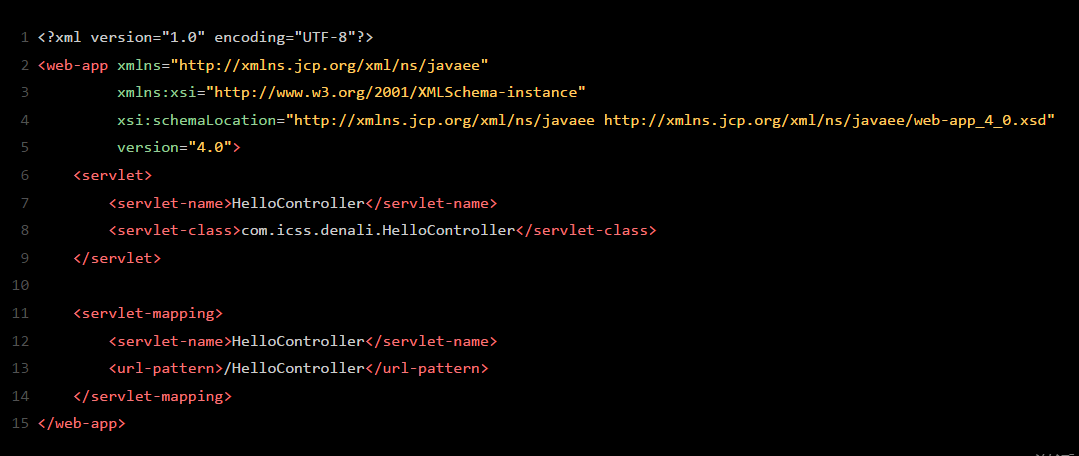The image size is (1079, 456).
Task: Click the closing web-app tag
Action: tap(82, 424)
